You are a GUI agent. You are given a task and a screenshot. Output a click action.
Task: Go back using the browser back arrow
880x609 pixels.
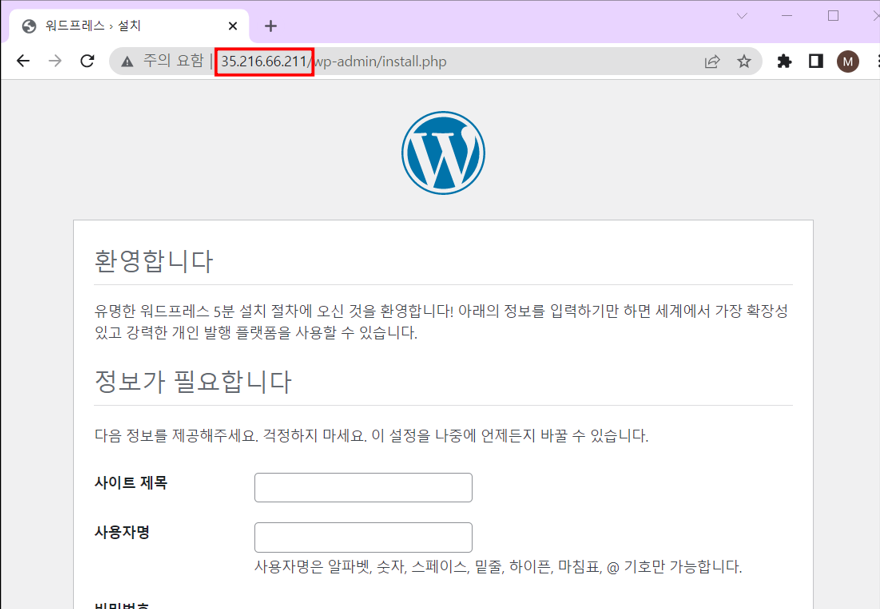point(23,61)
